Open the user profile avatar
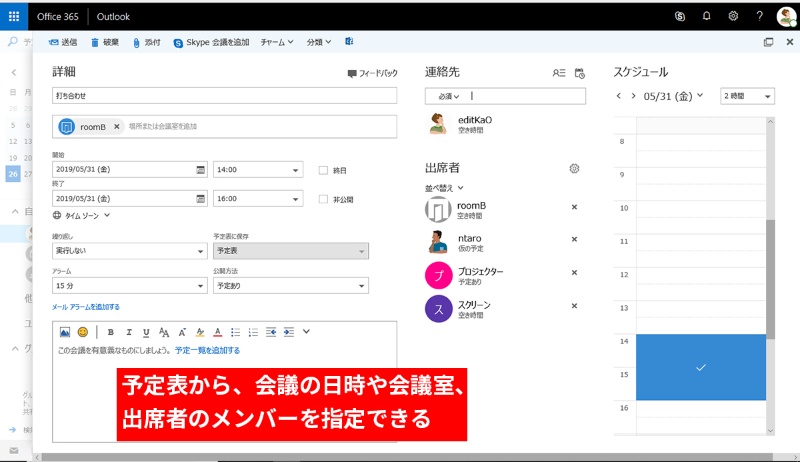Viewport: 800px width, 462px height. coord(786,16)
